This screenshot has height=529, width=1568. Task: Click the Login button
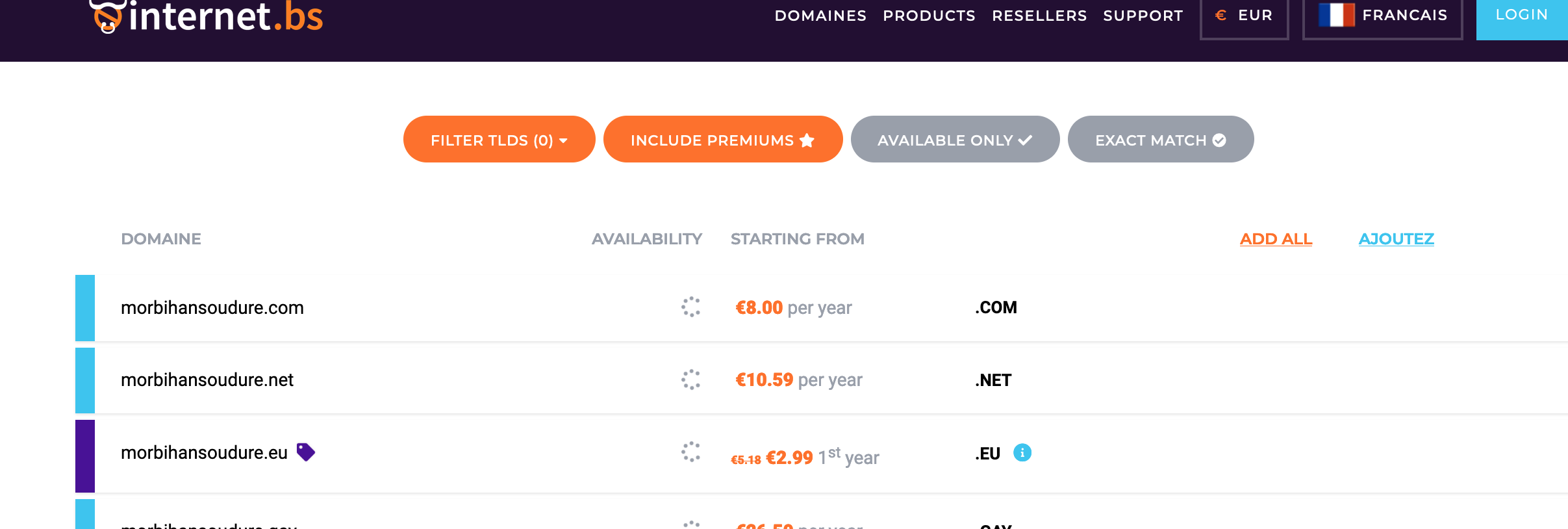click(x=1521, y=16)
